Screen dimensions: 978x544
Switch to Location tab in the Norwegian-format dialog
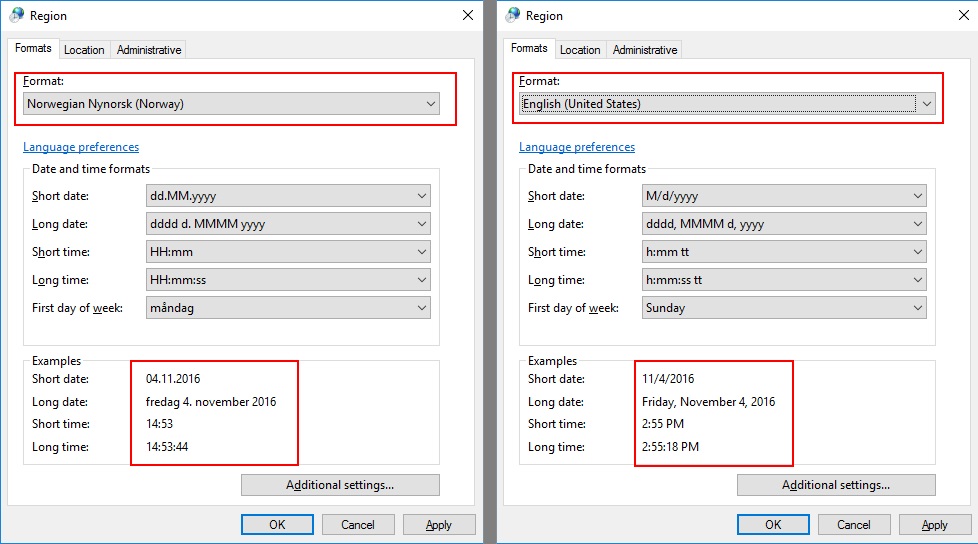click(84, 50)
